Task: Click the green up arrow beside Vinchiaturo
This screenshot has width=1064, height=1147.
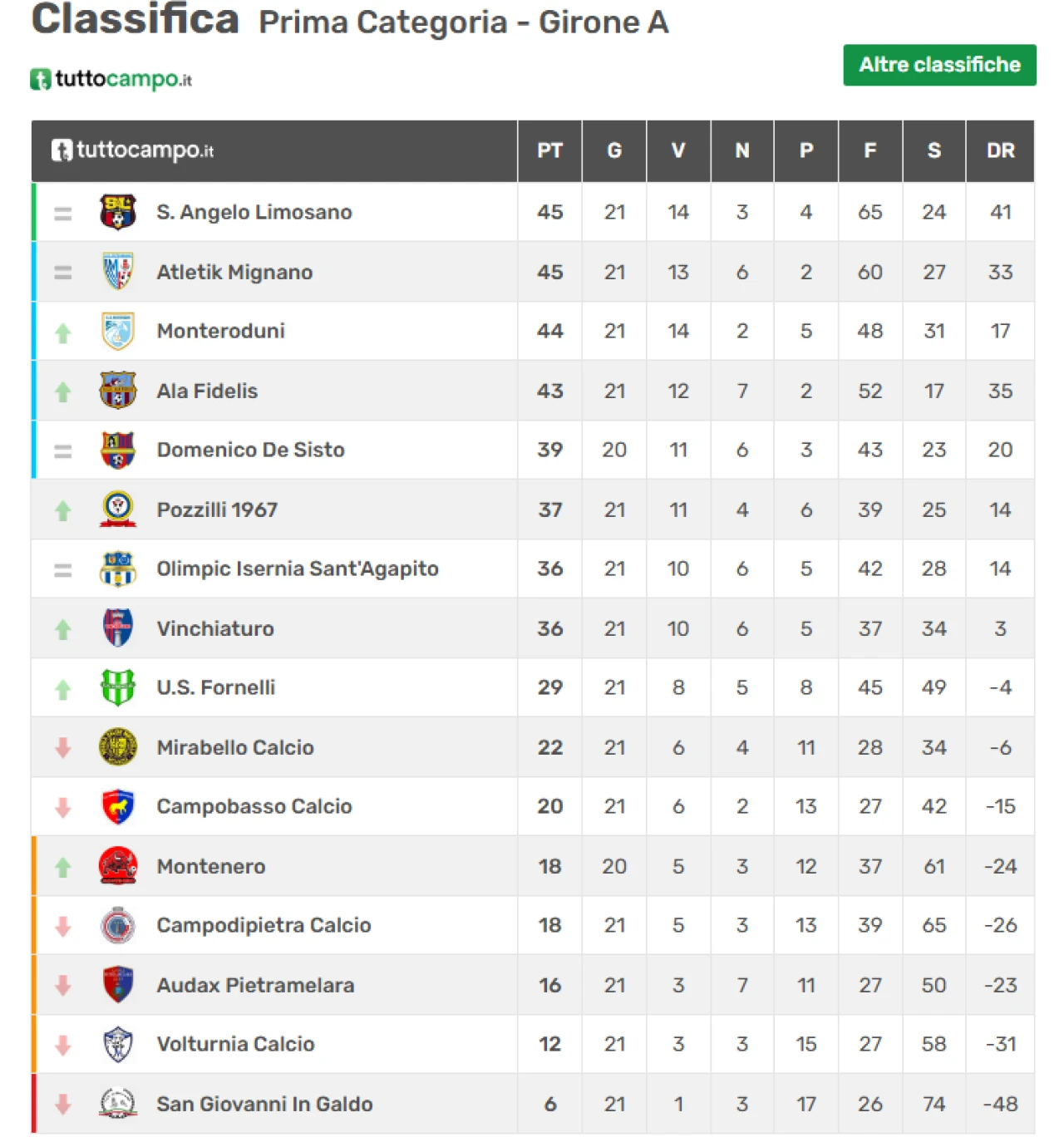Action: 63,629
